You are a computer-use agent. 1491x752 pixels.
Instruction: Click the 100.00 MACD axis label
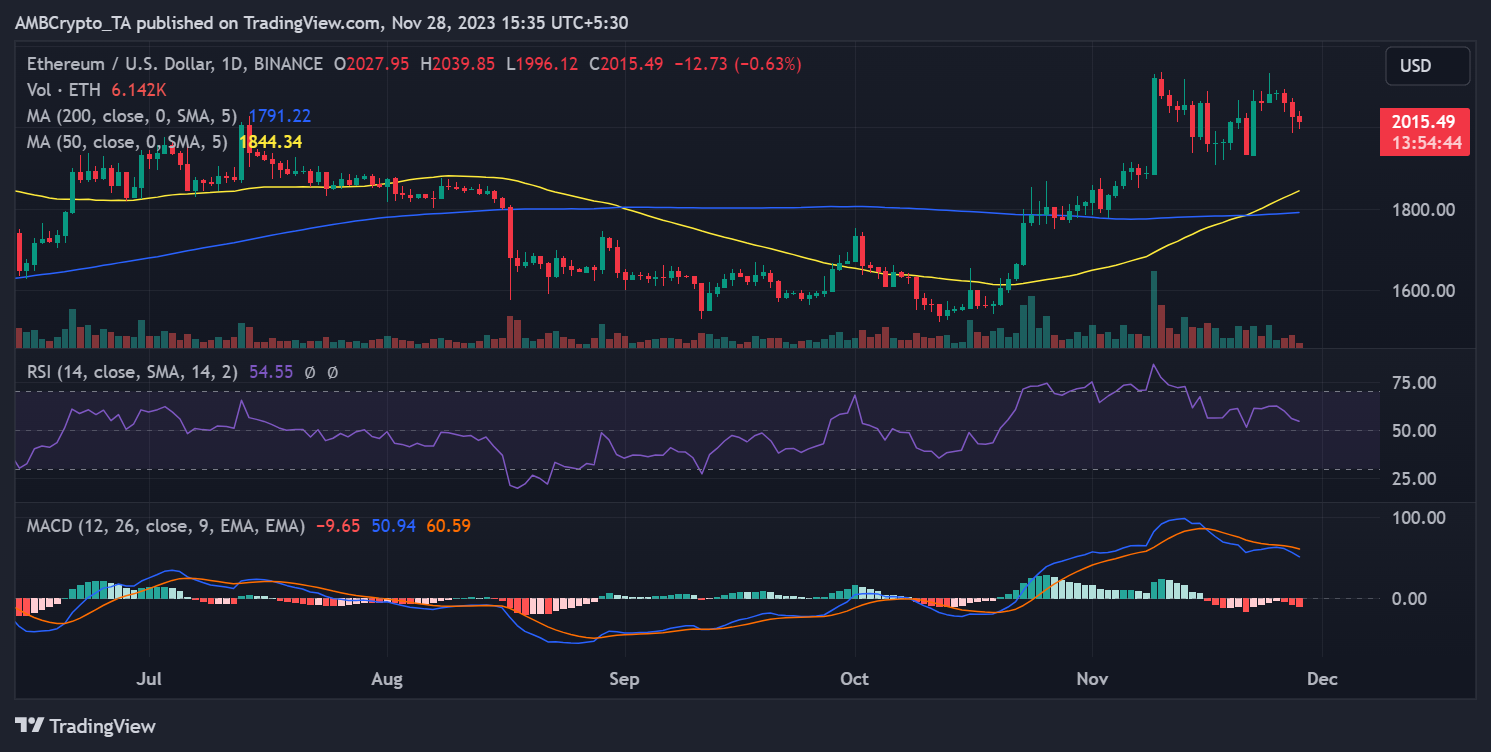[1419, 518]
